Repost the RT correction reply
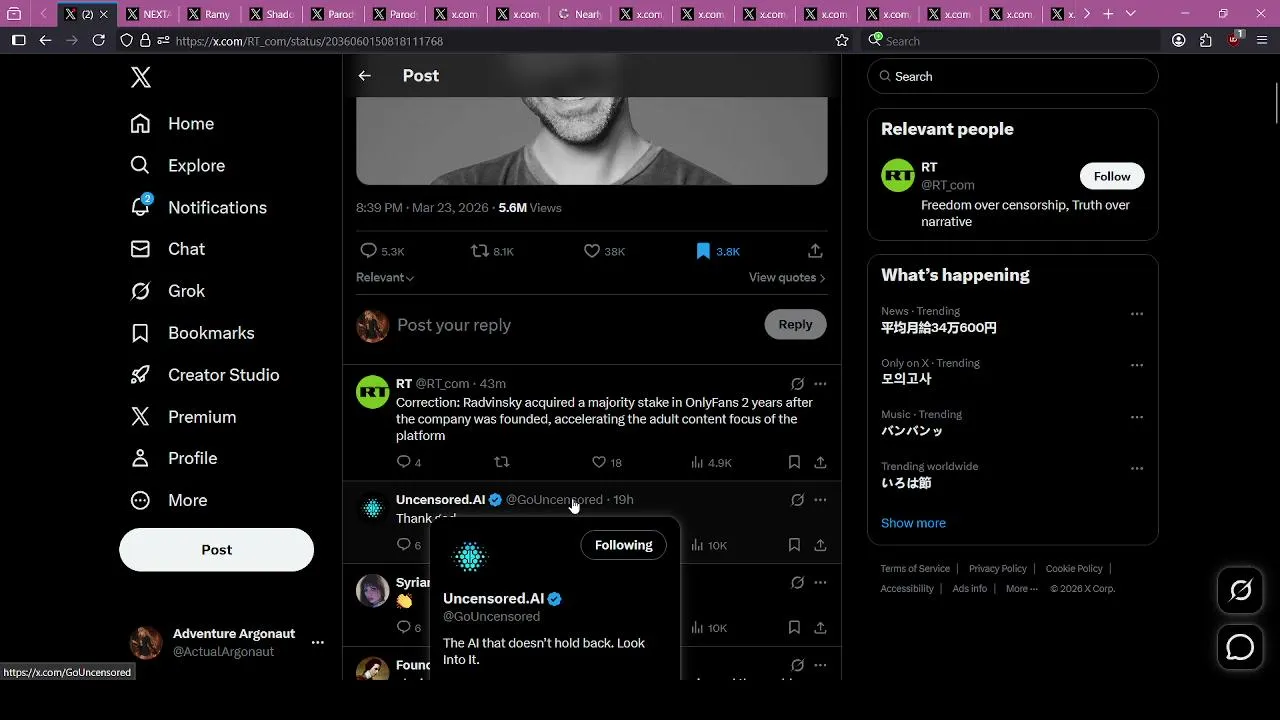 click(502, 462)
